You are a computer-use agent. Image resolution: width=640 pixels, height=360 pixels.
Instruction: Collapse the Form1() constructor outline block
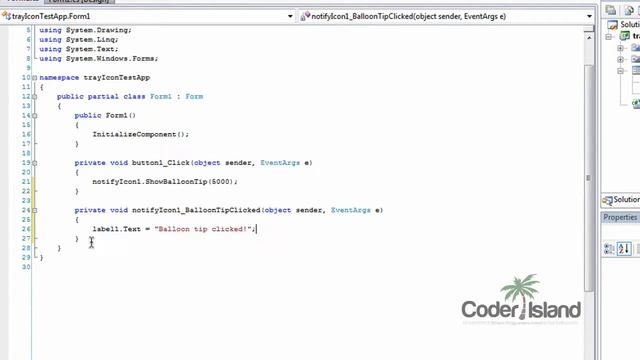[x=35, y=116]
